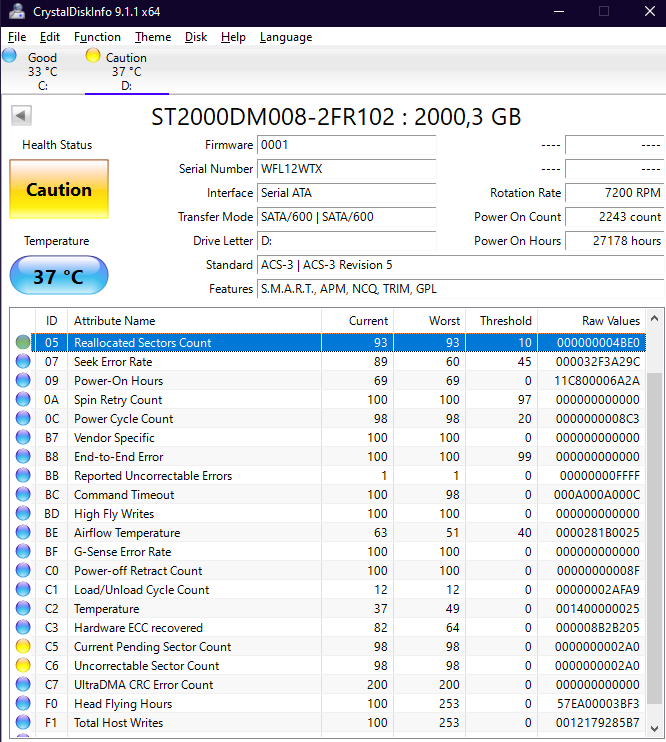Click the Features field with S.M.A.R.T., APM

(x=461, y=289)
